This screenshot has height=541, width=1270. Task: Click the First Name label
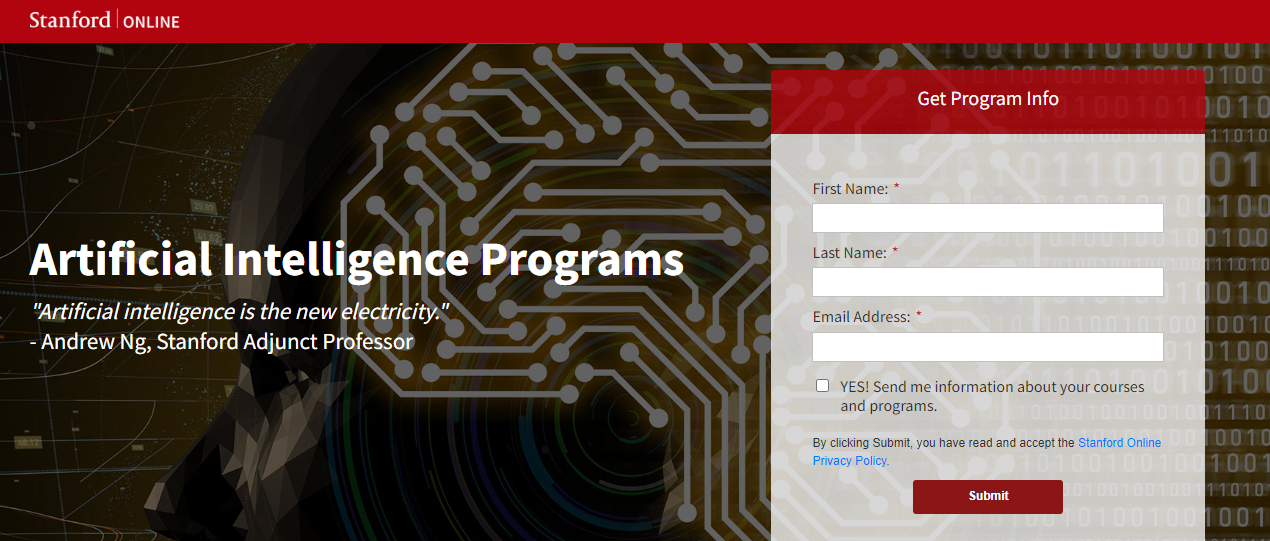tap(850, 189)
